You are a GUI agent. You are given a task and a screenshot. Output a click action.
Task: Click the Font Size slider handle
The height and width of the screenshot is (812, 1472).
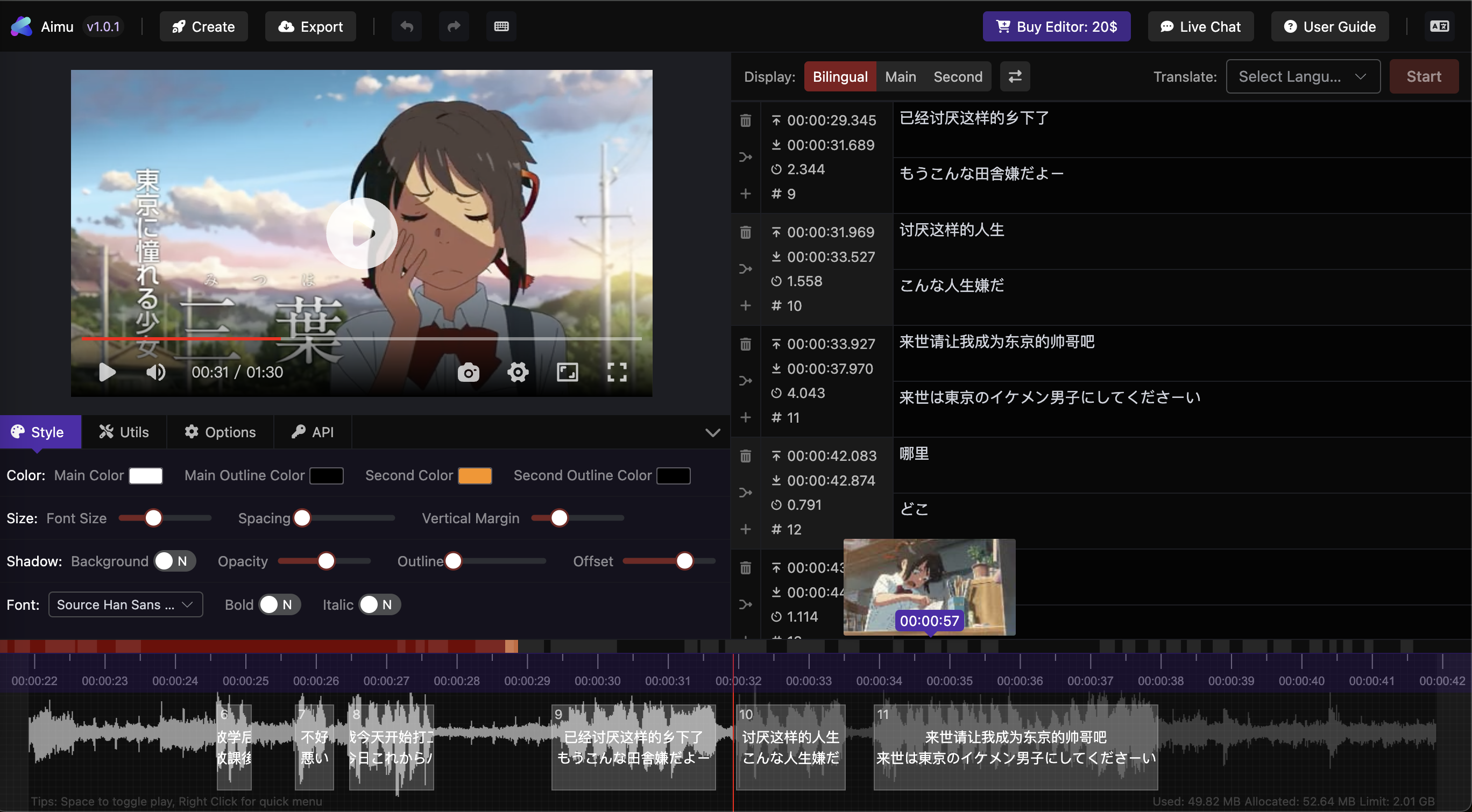(153, 518)
